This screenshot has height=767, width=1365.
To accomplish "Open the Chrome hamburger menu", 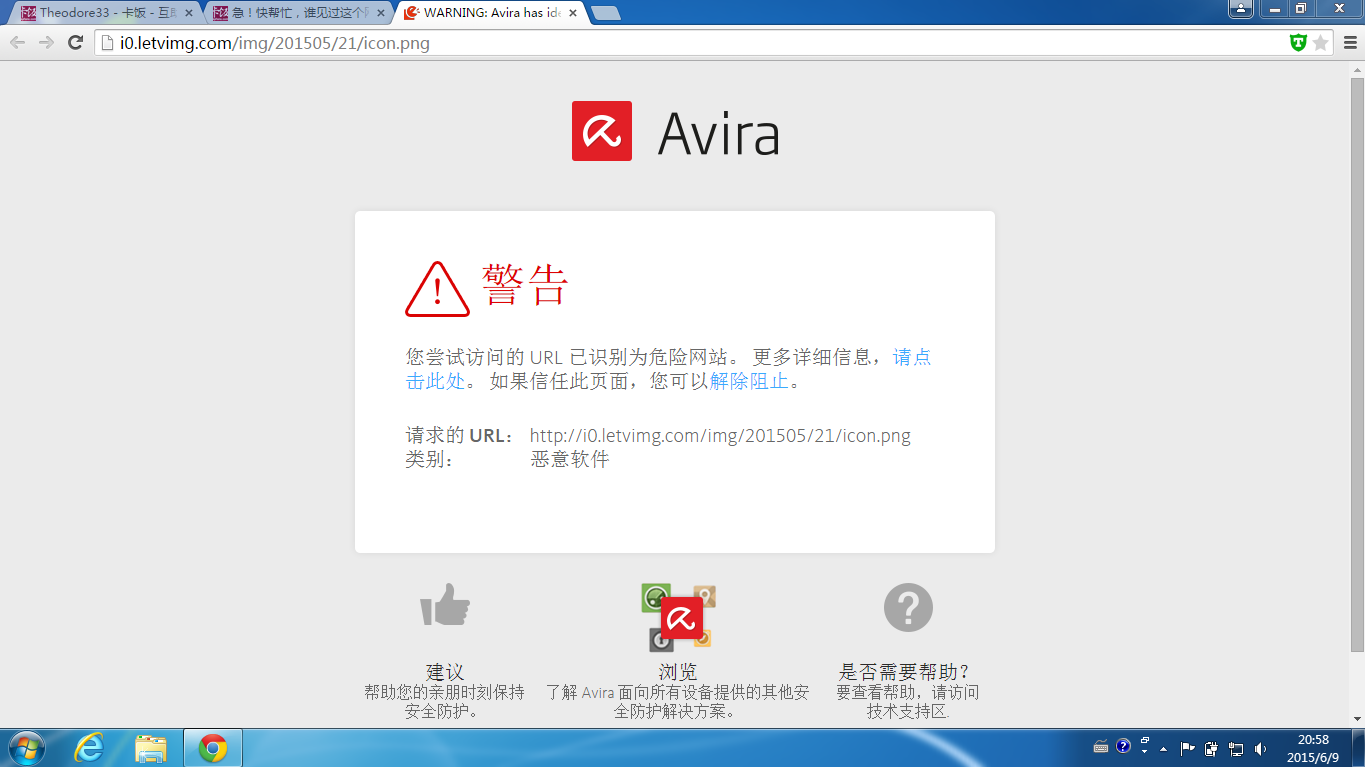I will [1350, 43].
